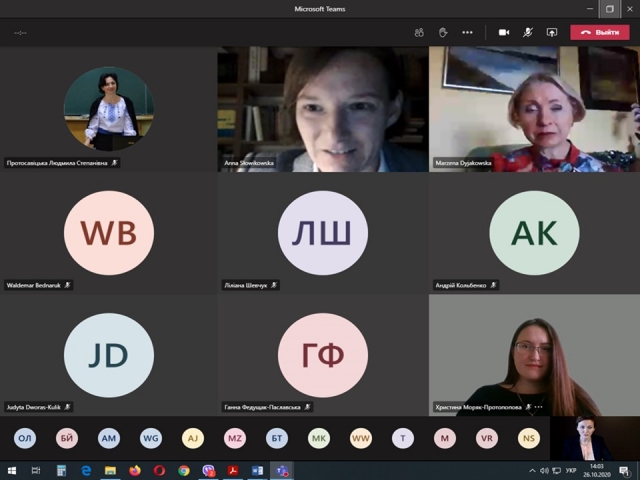Click VR participant avatar in bottom strip
Screen dimensions: 640x480
coord(487,438)
